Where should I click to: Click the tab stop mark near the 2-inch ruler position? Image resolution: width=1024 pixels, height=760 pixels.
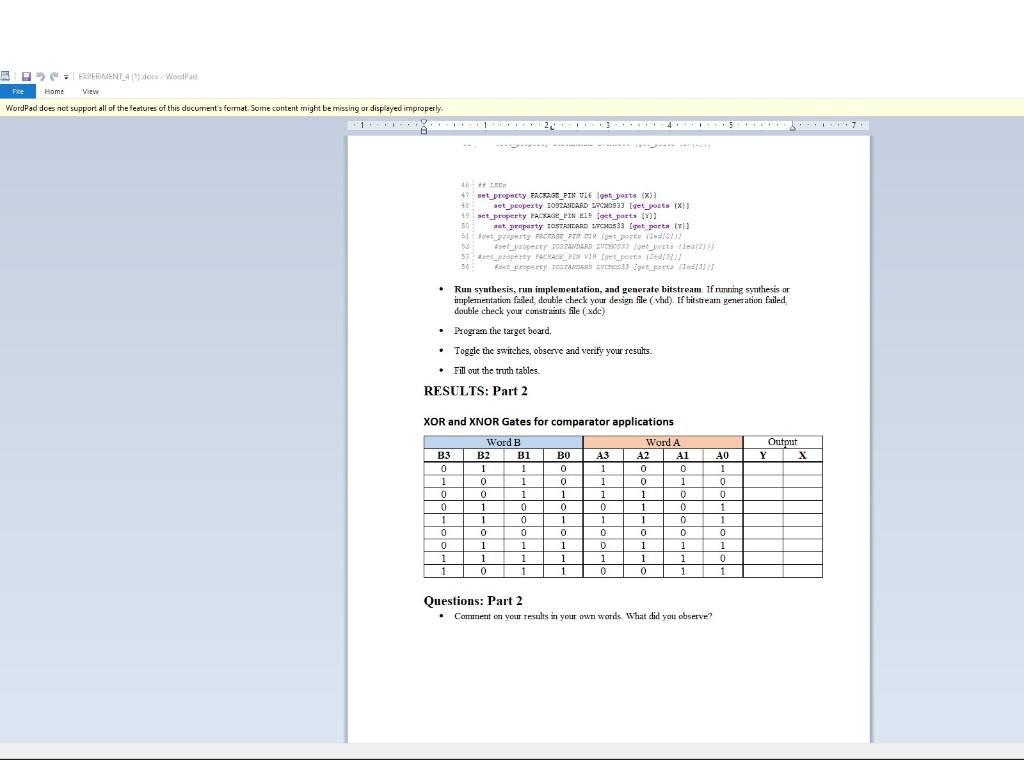coord(552,129)
